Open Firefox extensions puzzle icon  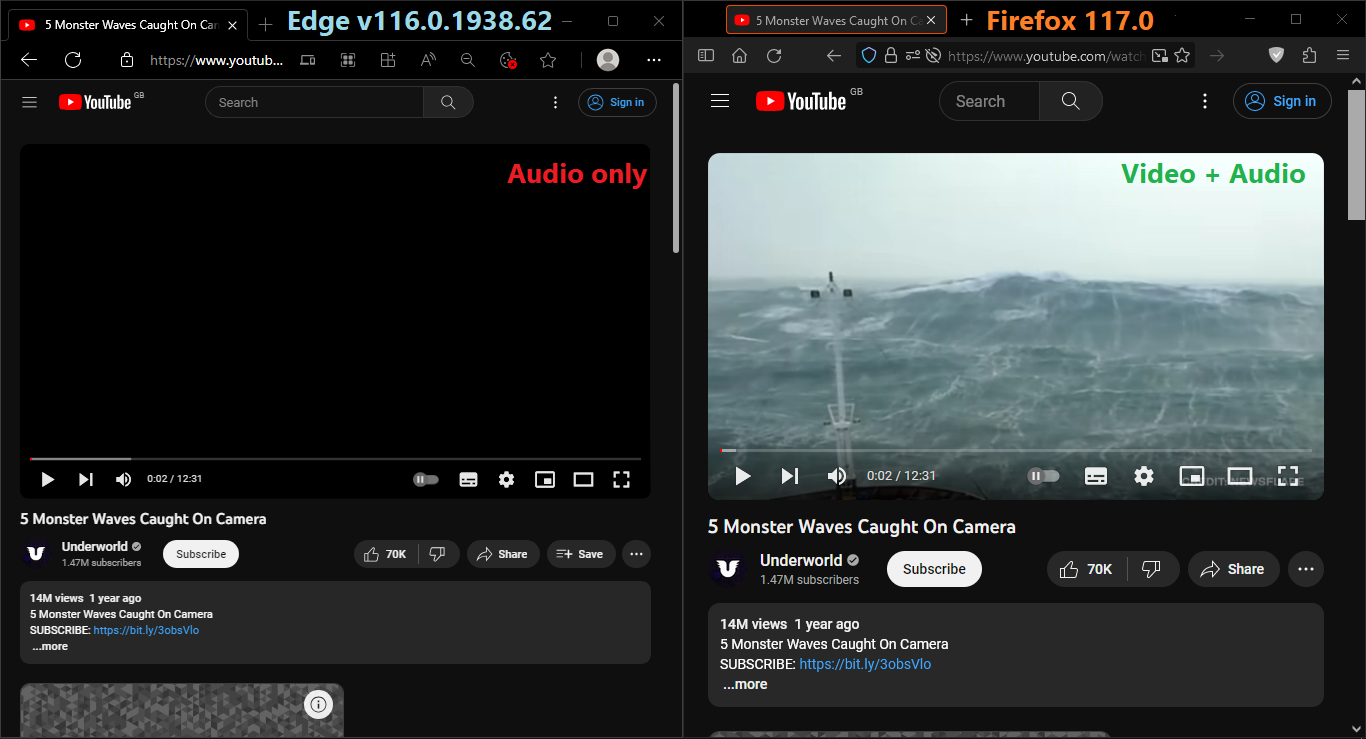[x=1309, y=56]
